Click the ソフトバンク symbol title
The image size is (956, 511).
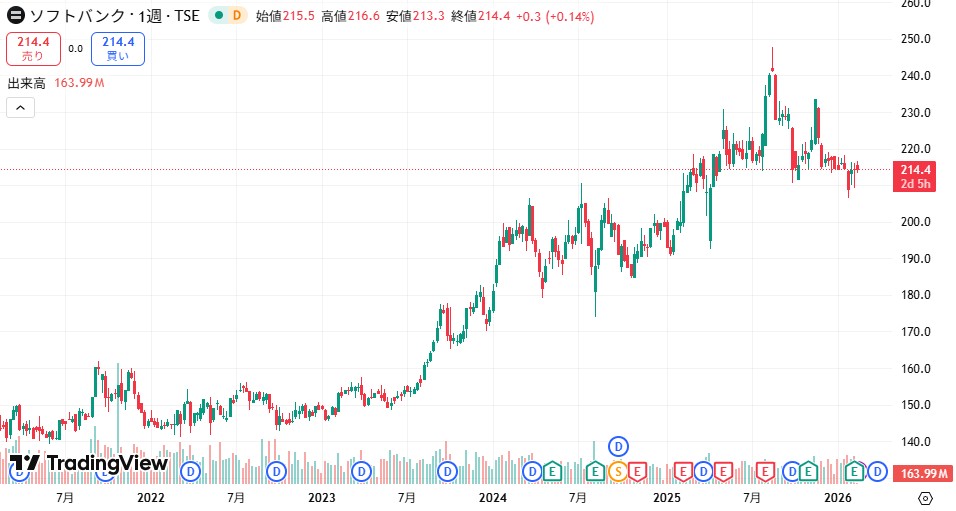point(77,16)
